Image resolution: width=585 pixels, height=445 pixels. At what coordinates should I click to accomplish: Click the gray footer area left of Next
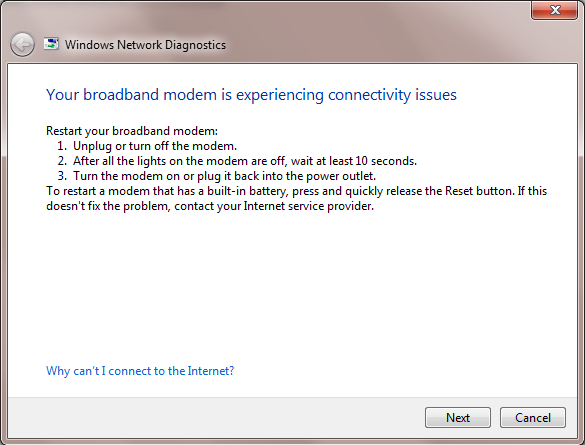(216, 417)
